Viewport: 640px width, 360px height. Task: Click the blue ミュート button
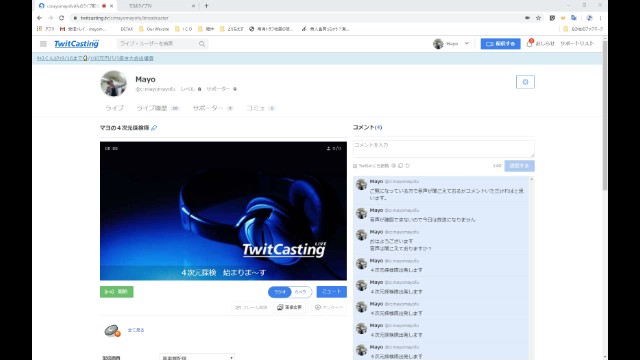pyautogui.click(x=331, y=292)
